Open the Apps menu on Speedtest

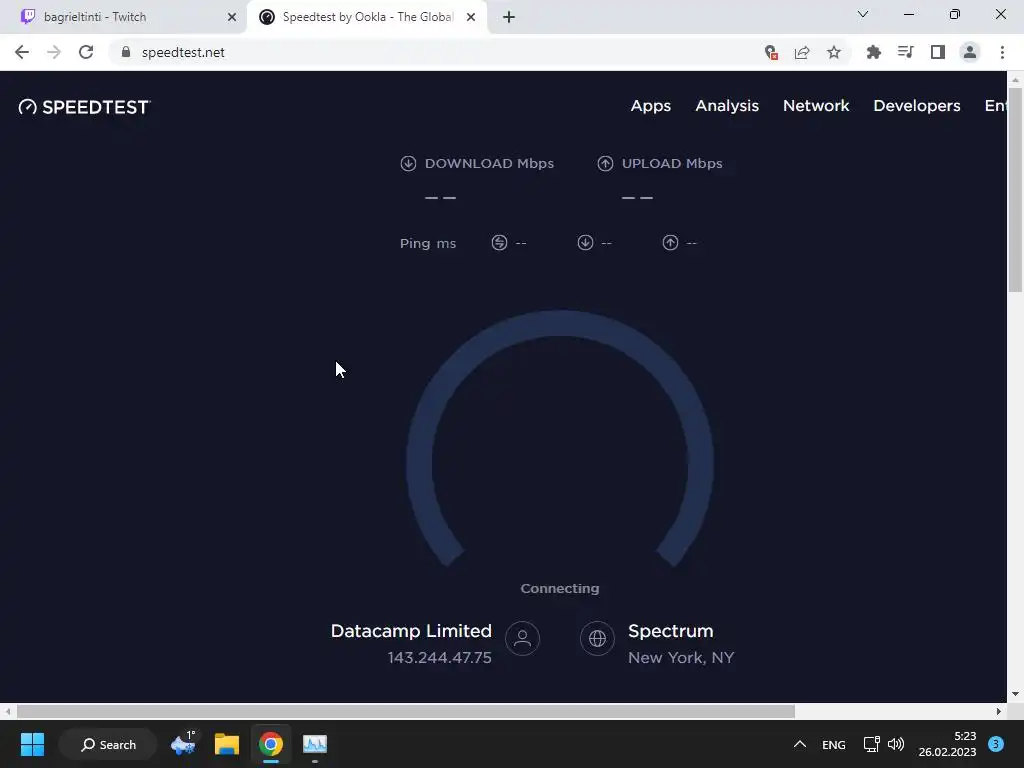(x=650, y=106)
